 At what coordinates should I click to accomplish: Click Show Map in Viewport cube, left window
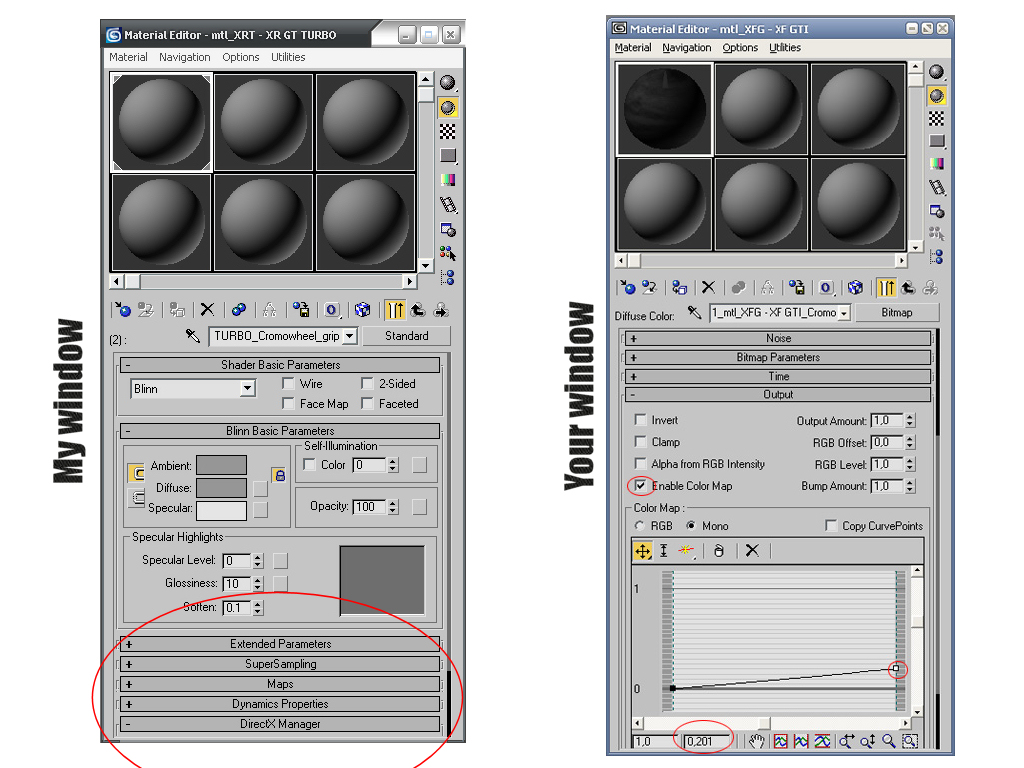point(362,310)
